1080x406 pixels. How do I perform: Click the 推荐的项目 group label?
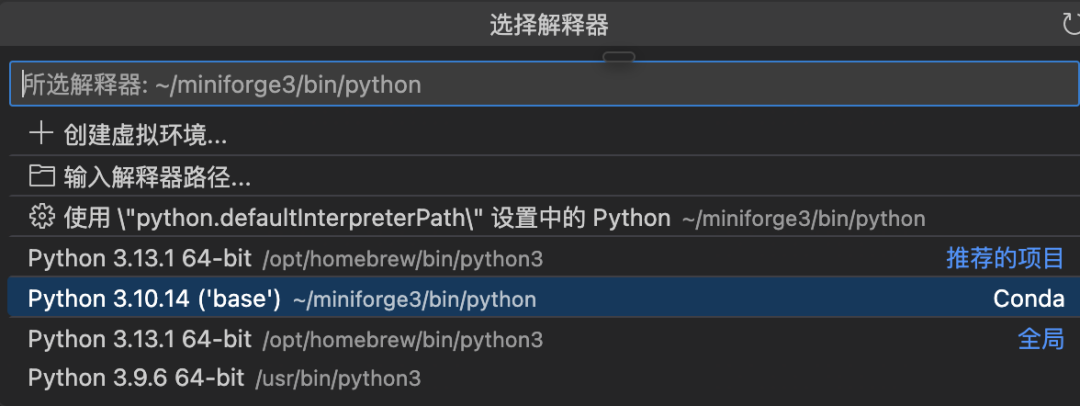click(x=1005, y=259)
